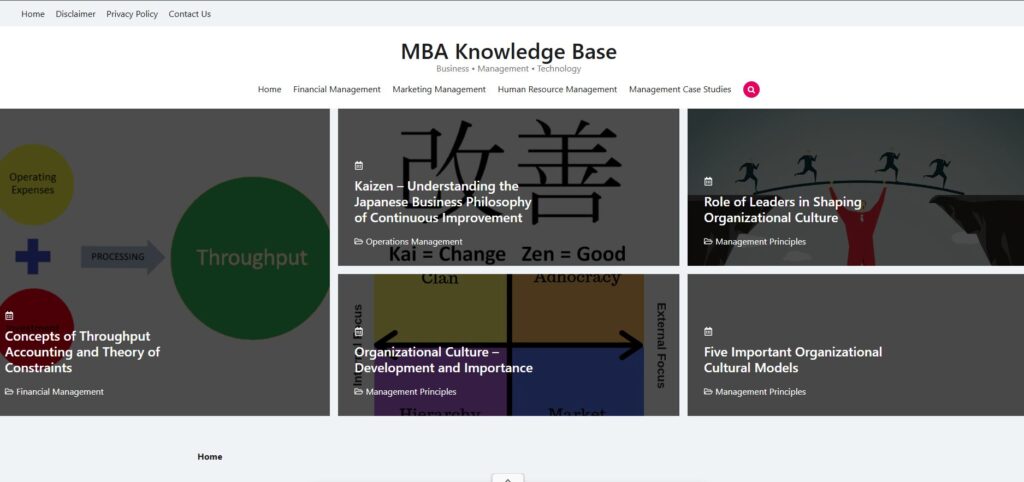Click Management Principles tag under Organizational Culture article
Screen dimensions: 1024x482
click(x=411, y=392)
